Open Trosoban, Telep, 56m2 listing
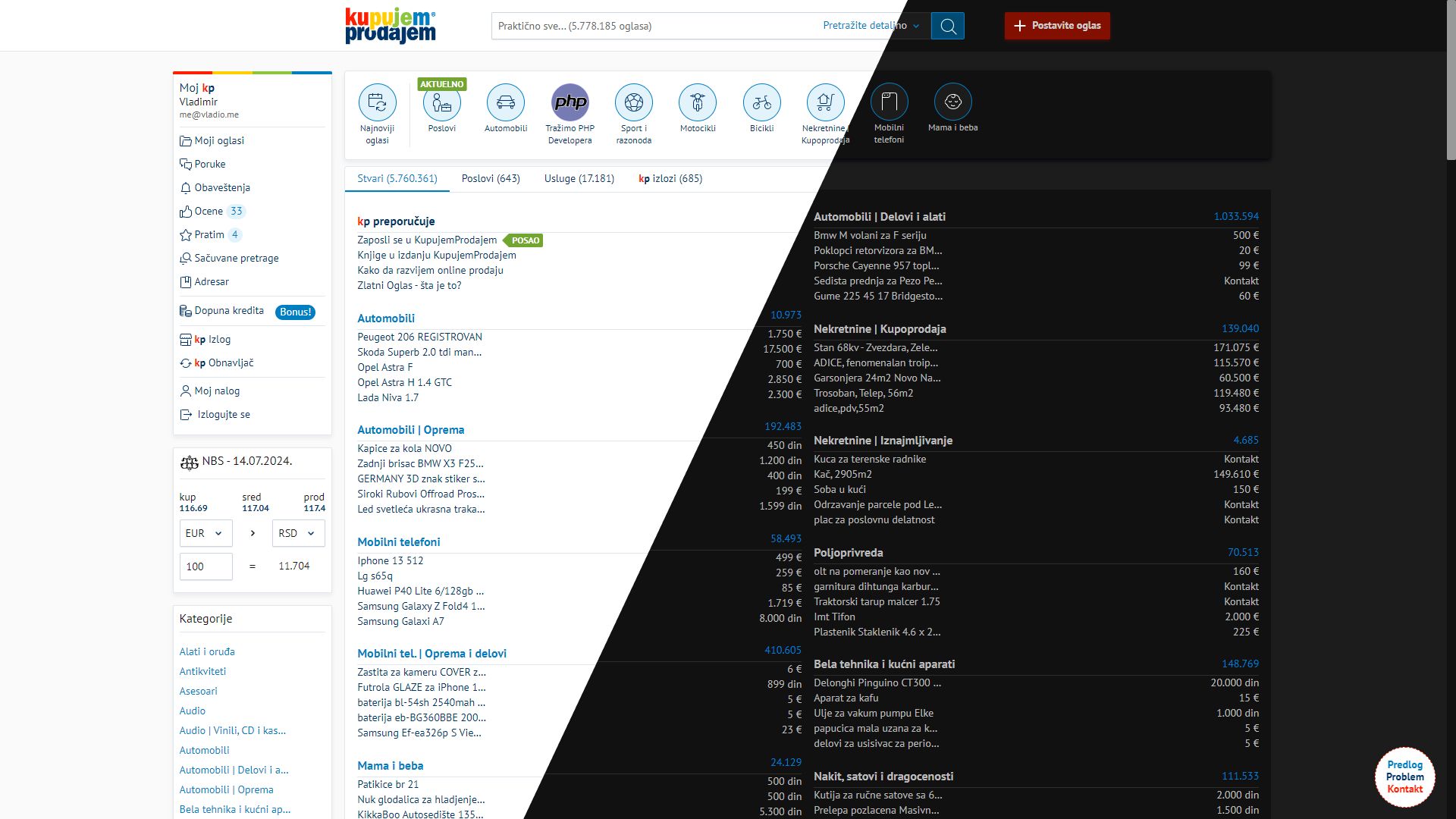The height and width of the screenshot is (819, 1456). click(863, 394)
